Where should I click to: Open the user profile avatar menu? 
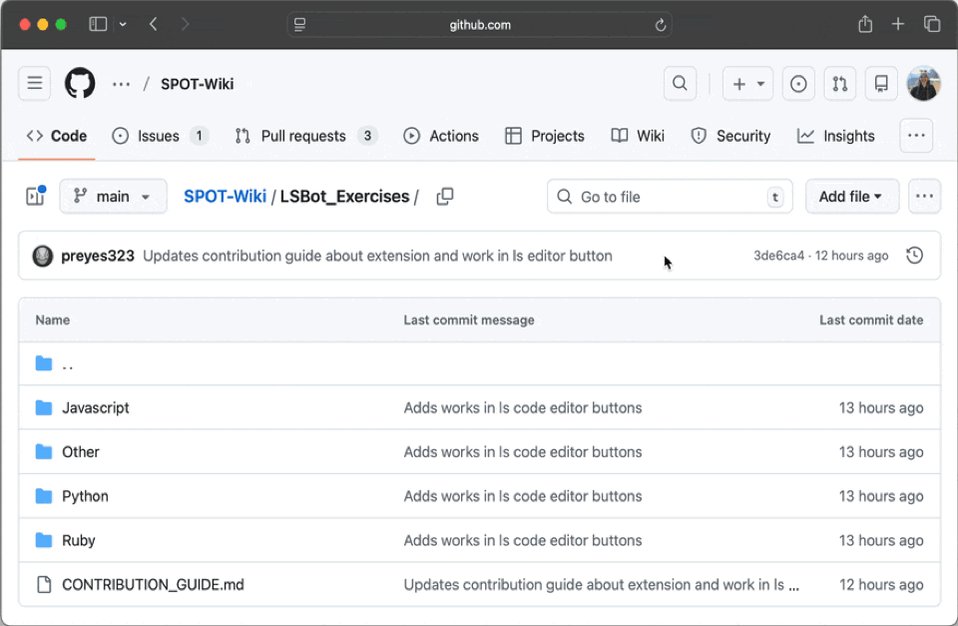tap(923, 83)
